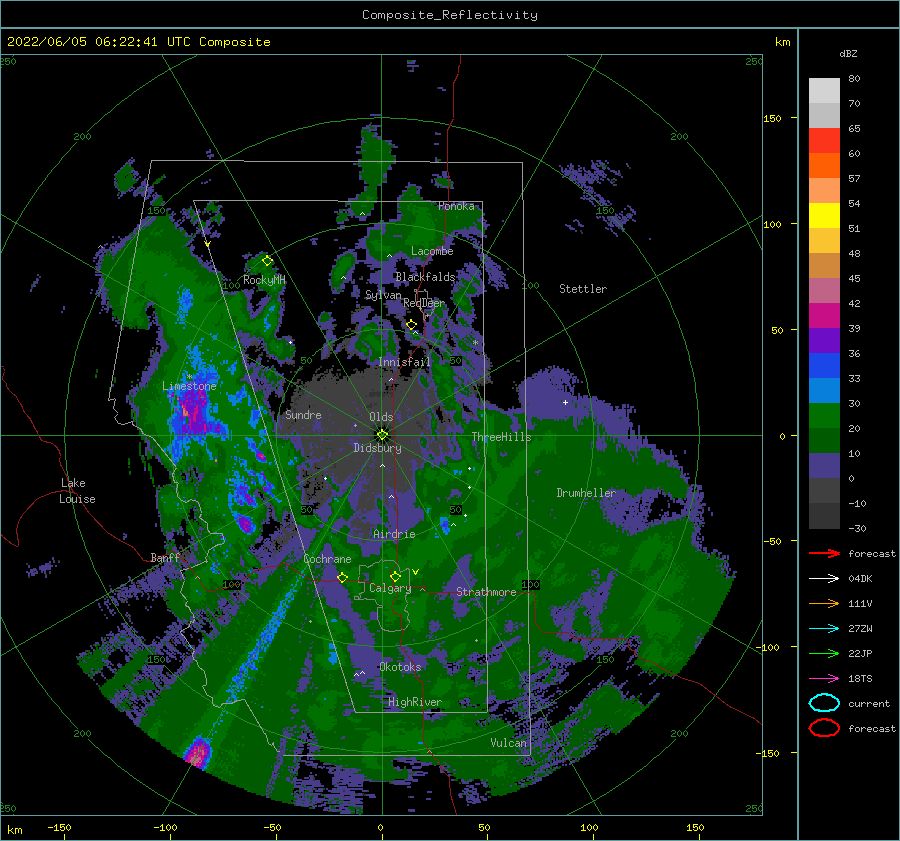This screenshot has width=900, height=841.
Task: Select the Vulcan town label
Action: [x=509, y=743]
